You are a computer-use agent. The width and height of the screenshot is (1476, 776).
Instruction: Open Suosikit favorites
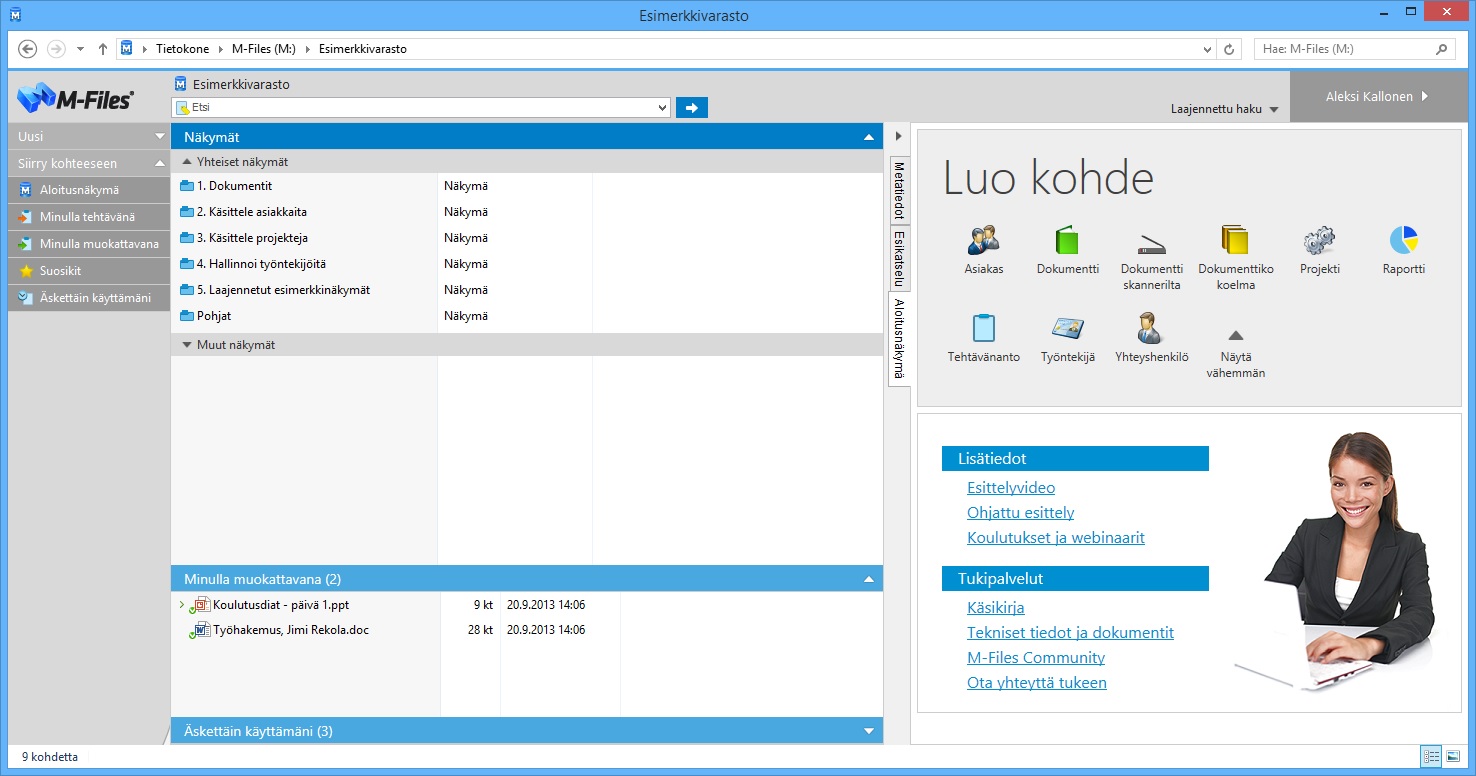click(88, 271)
